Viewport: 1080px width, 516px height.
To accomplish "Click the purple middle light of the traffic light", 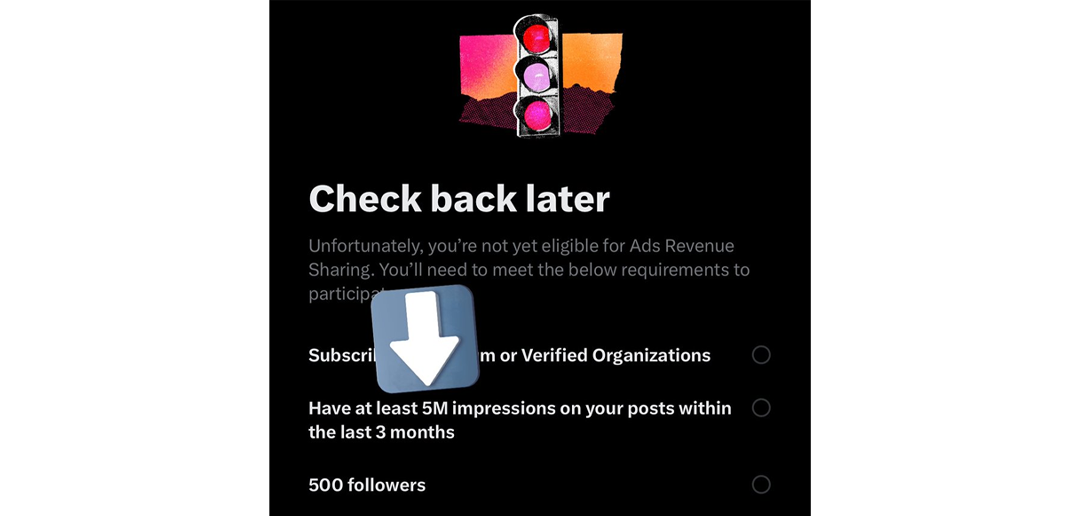I will pos(538,74).
